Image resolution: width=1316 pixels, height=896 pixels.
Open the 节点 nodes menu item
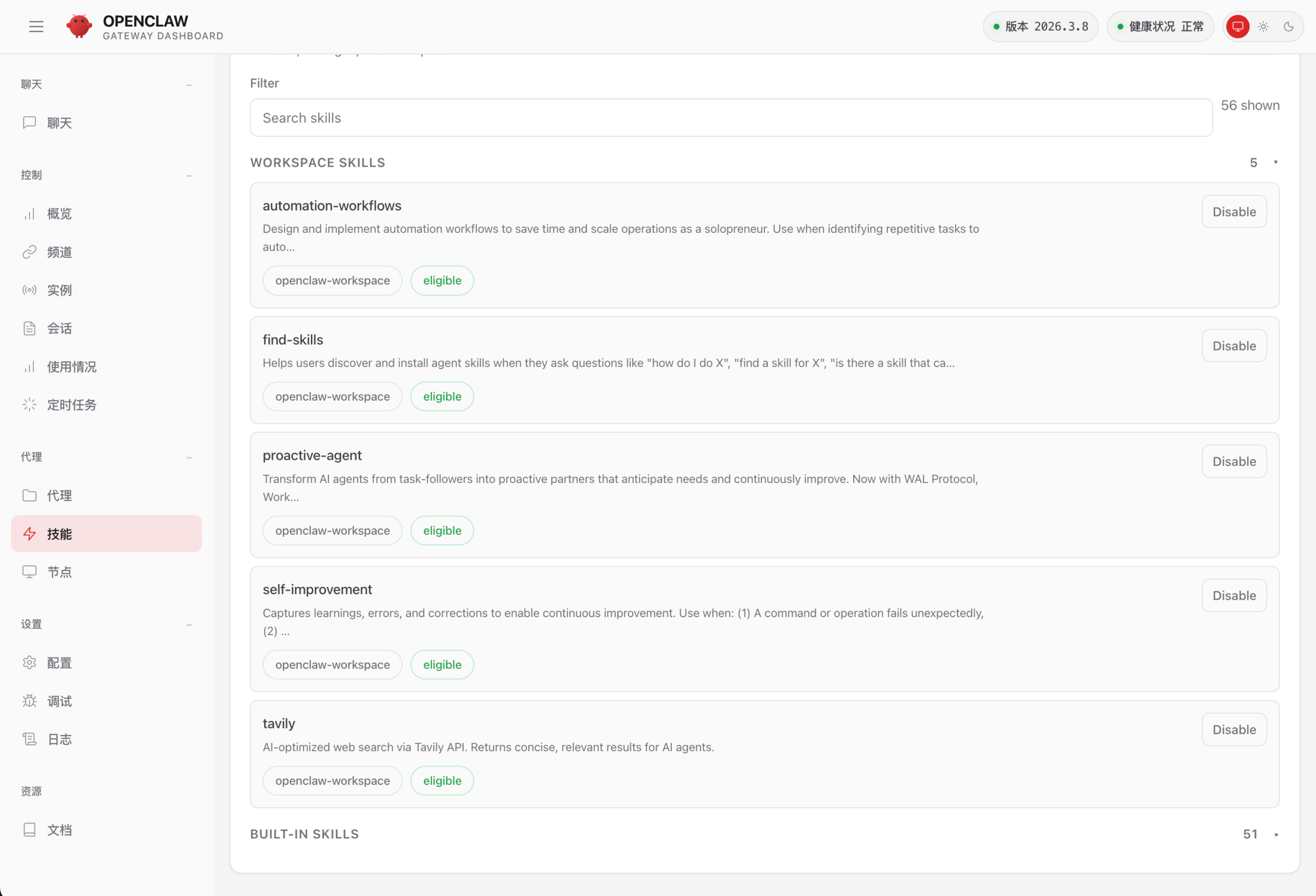[x=59, y=572]
